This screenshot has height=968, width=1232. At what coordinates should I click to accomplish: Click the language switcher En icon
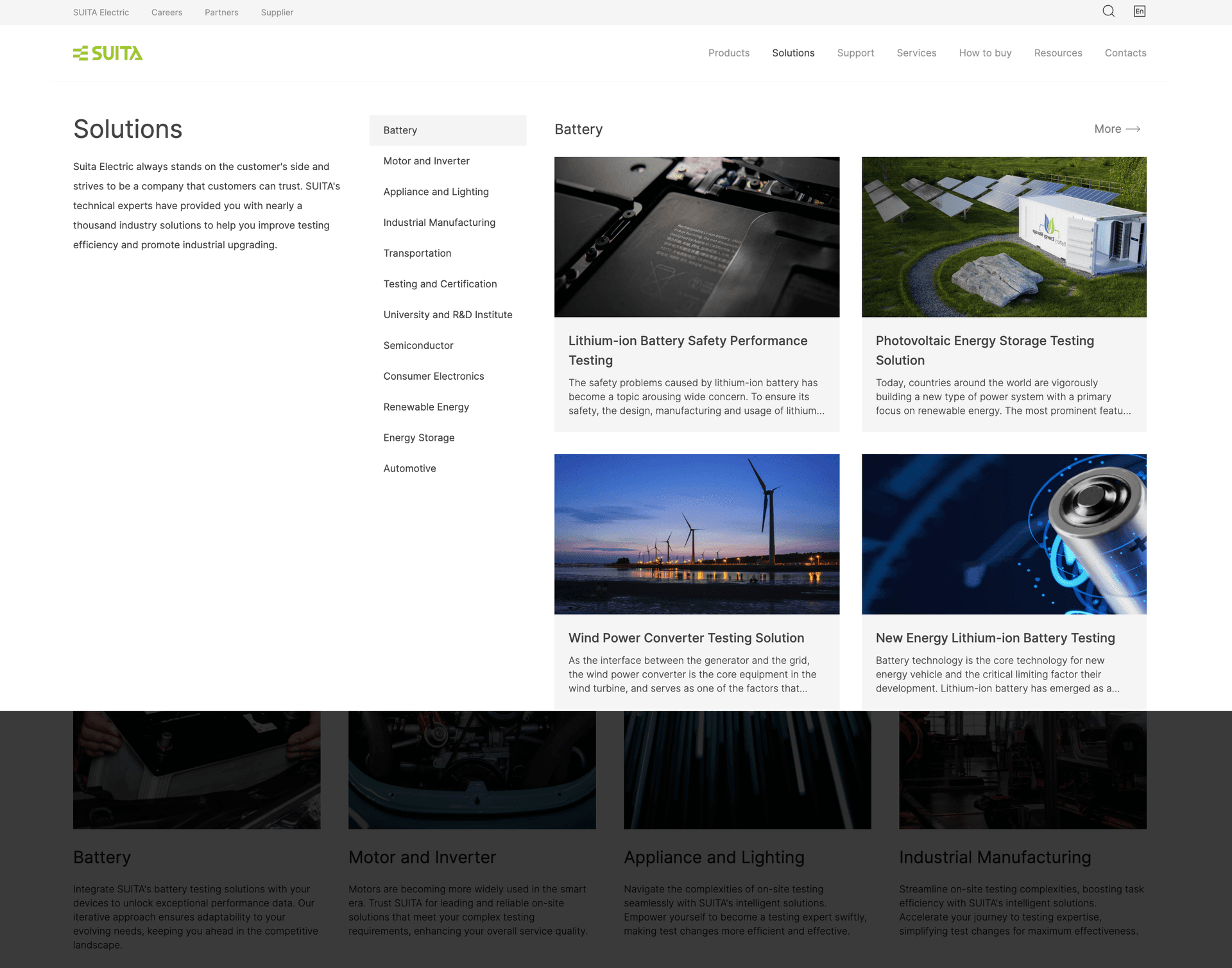coord(1140,12)
